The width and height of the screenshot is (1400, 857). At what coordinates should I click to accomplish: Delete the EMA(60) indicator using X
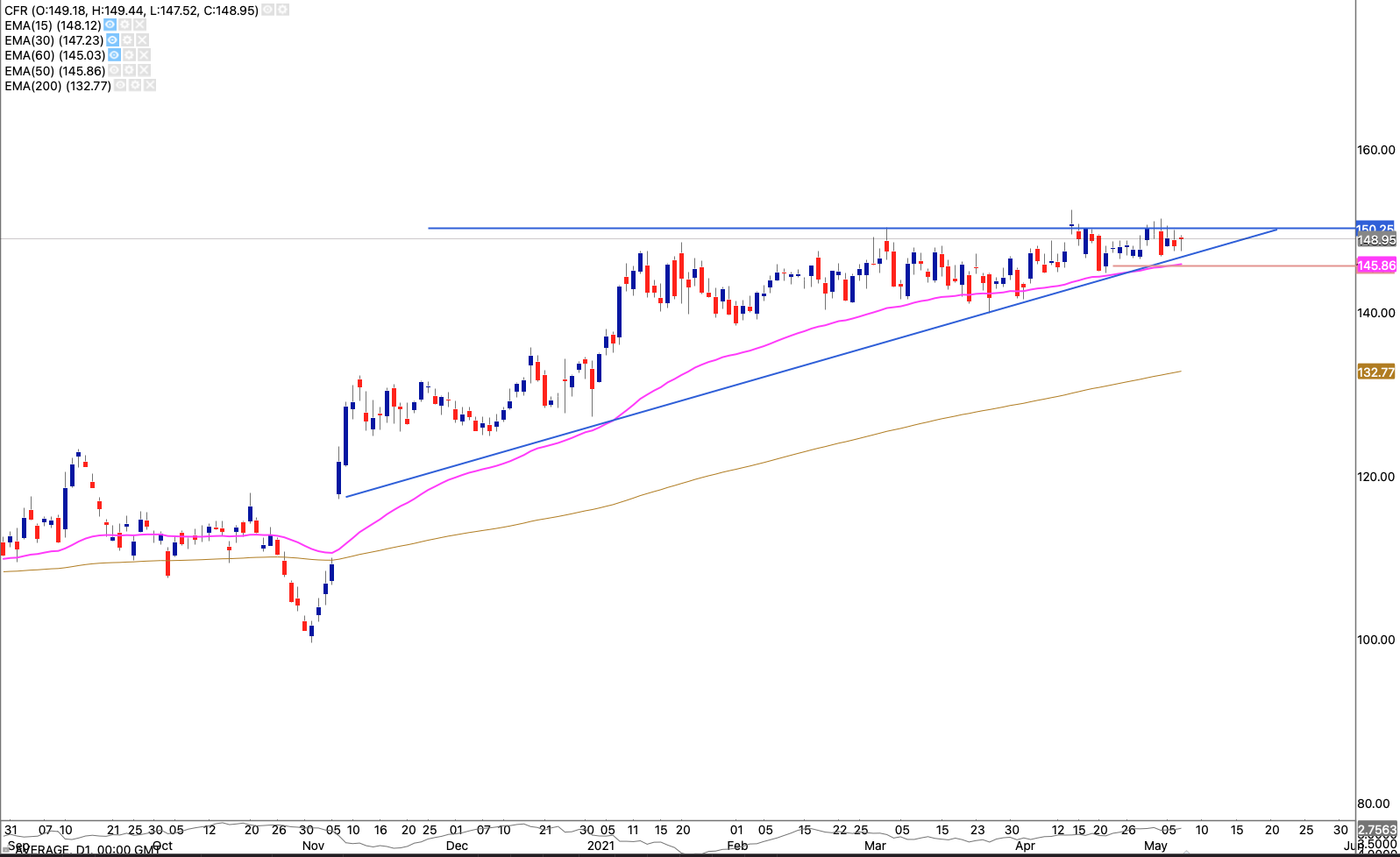click(144, 55)
